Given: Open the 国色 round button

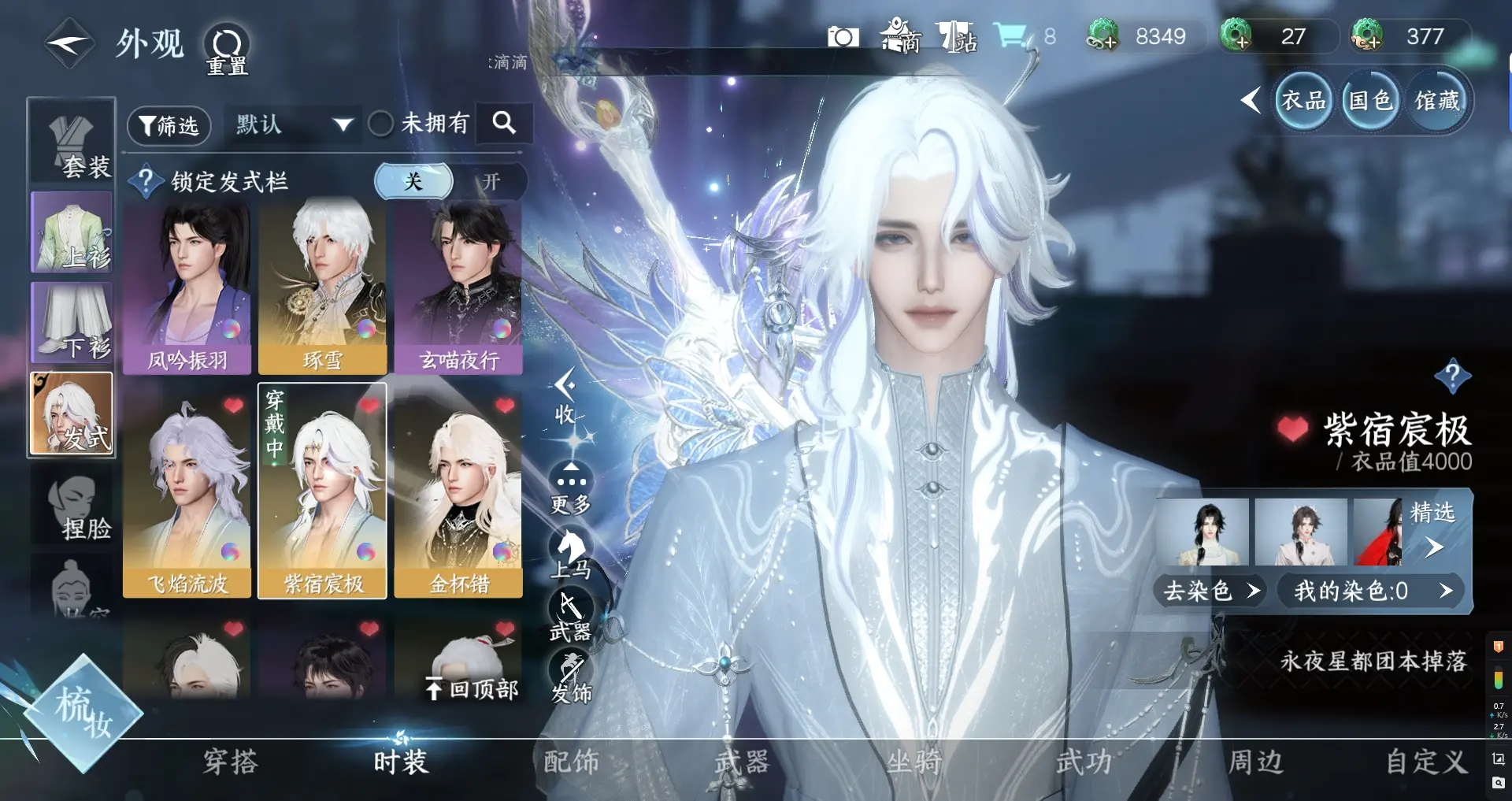Looking at the screenshot, I should [1371, 100].
